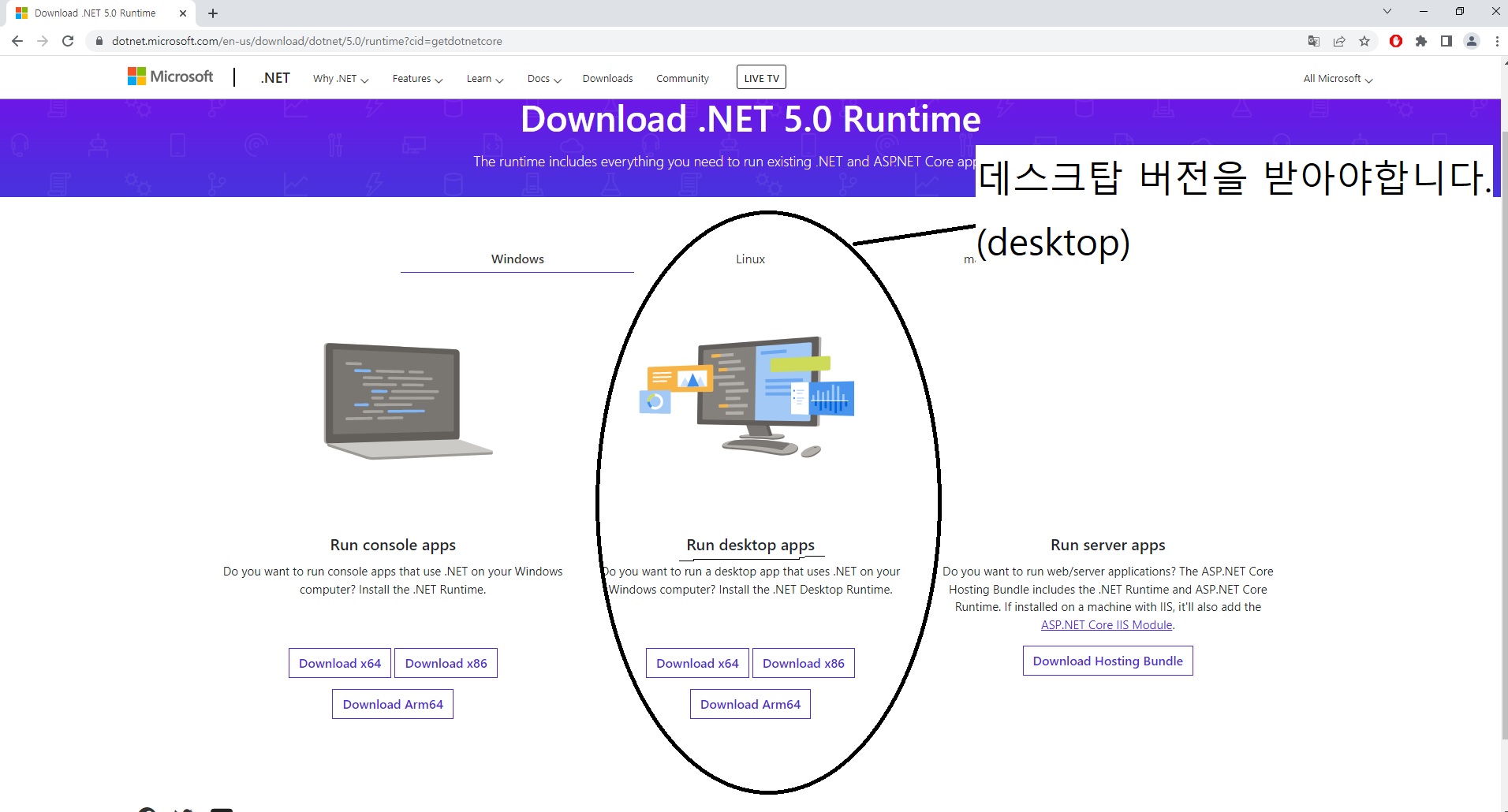This screenshot has height=812, width=1508.
Task: Open a new tab with plus
Action: pos(213,13)
